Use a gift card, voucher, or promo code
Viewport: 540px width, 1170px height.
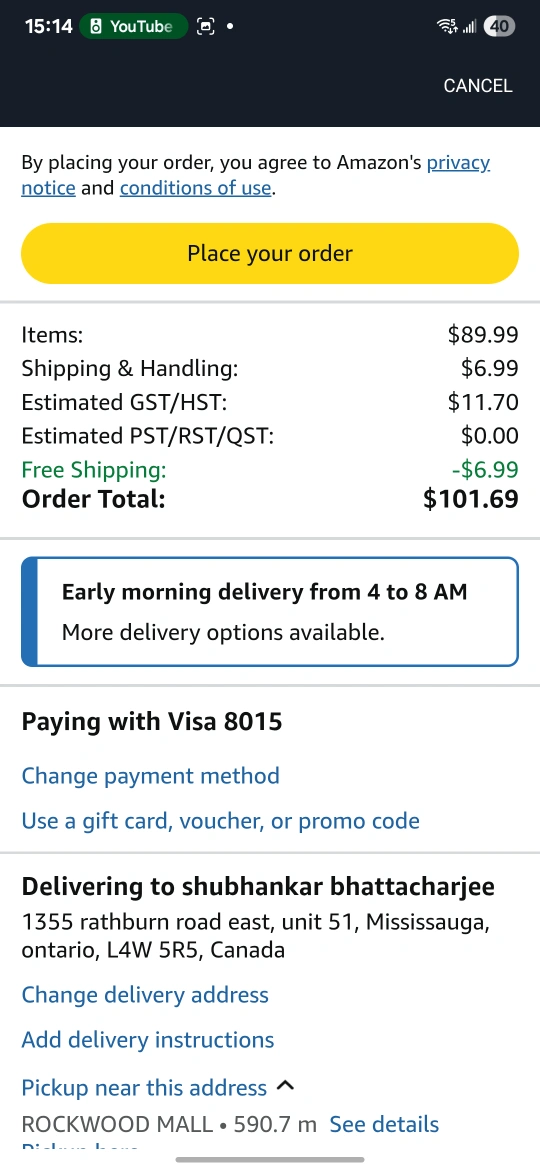tap(221, 822)
